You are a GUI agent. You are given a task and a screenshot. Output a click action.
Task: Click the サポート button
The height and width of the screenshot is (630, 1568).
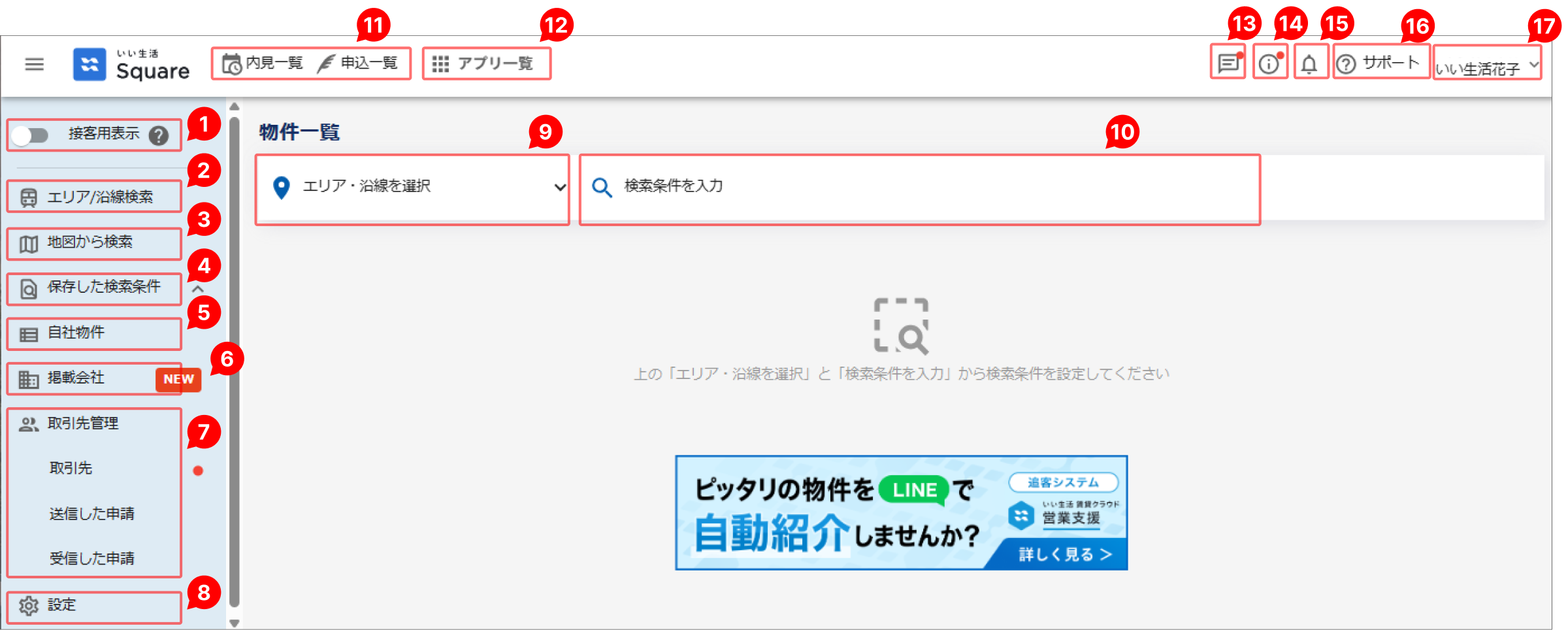point(1380,63)
